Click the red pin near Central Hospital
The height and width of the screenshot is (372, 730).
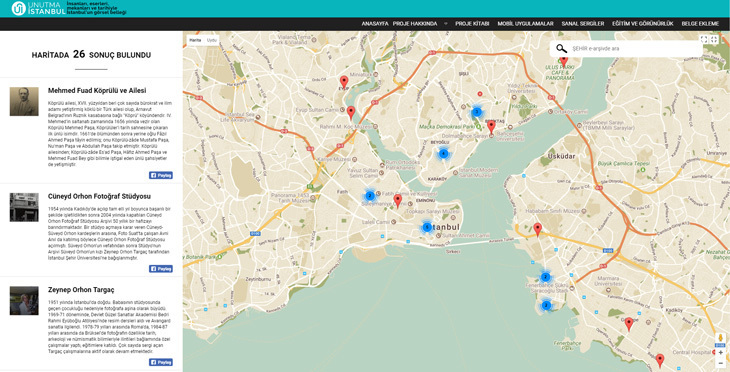click(x=660, y=360)
